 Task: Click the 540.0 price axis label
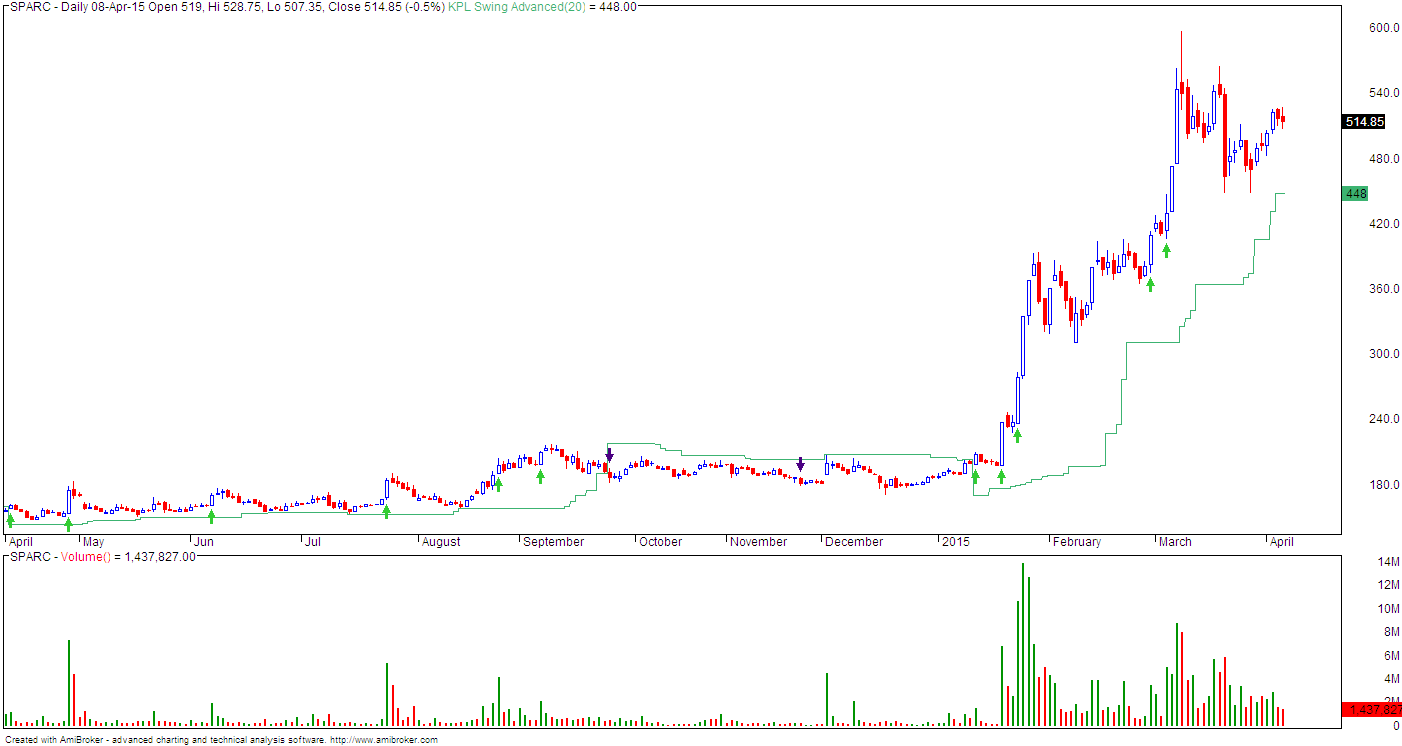pos(1382,93)
